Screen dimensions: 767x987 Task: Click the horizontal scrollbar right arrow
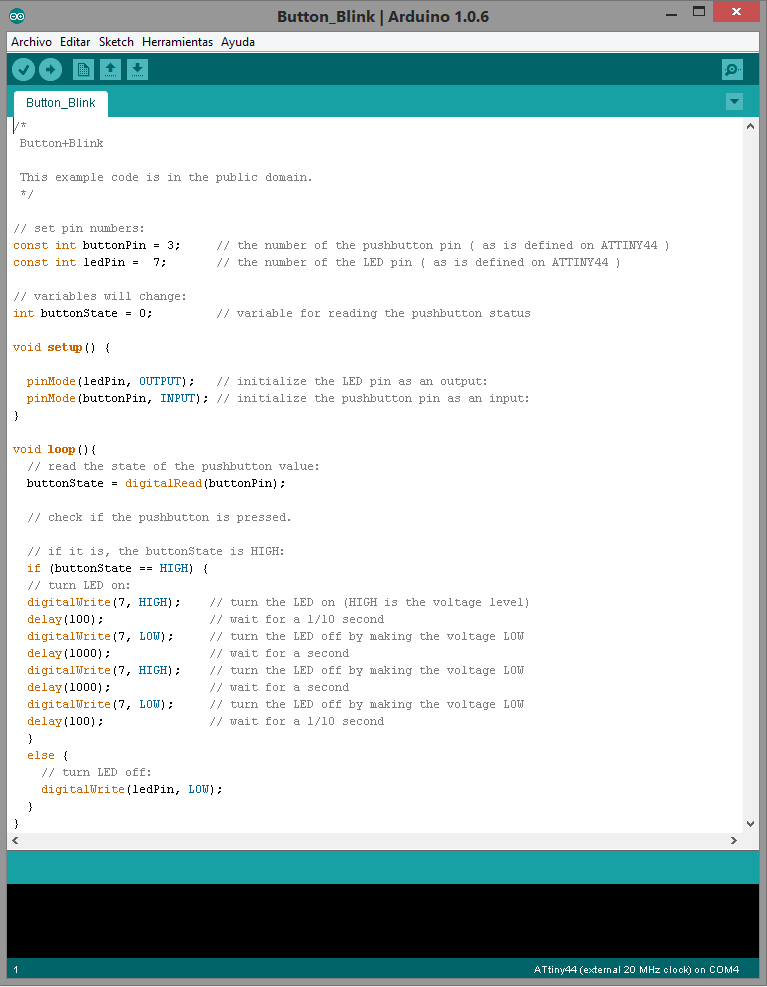pos(734,840)
